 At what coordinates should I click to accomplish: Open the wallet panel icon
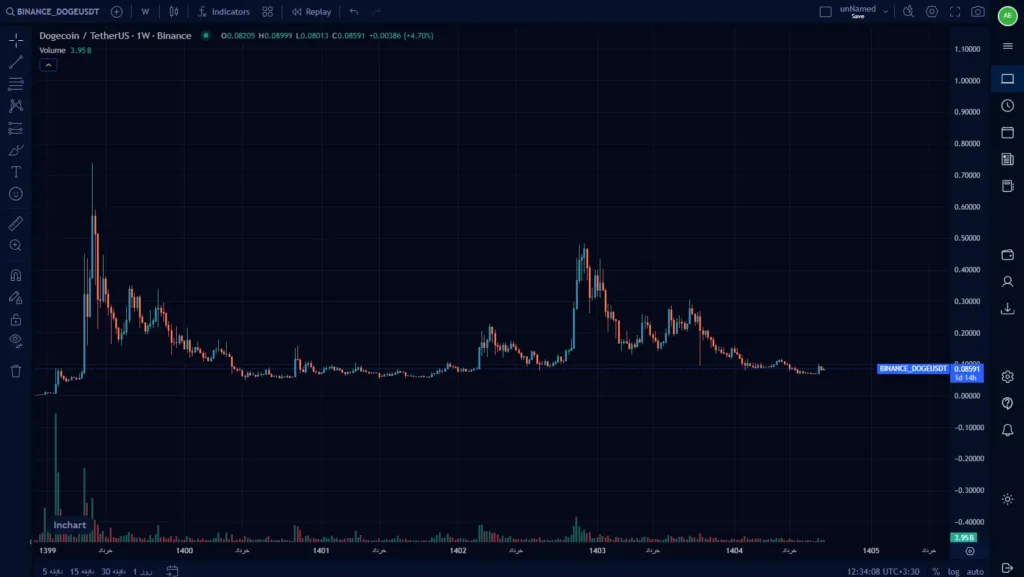click(1008, 255)
